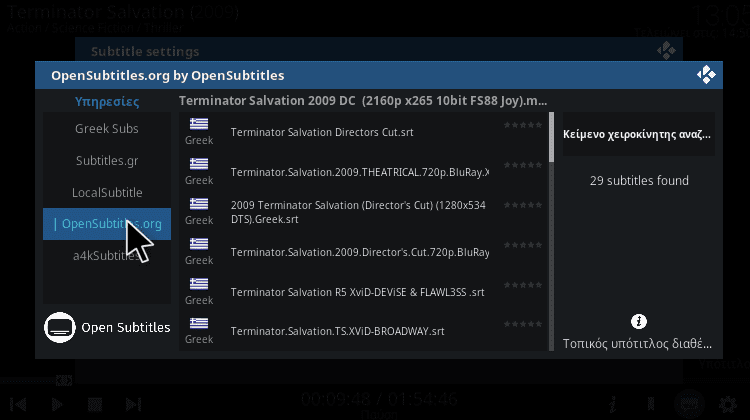Viewport: 750px width, 420px height.
Task: Click the star rating of TS.XViD-BROADWAY row
Action: click(523, 324)
